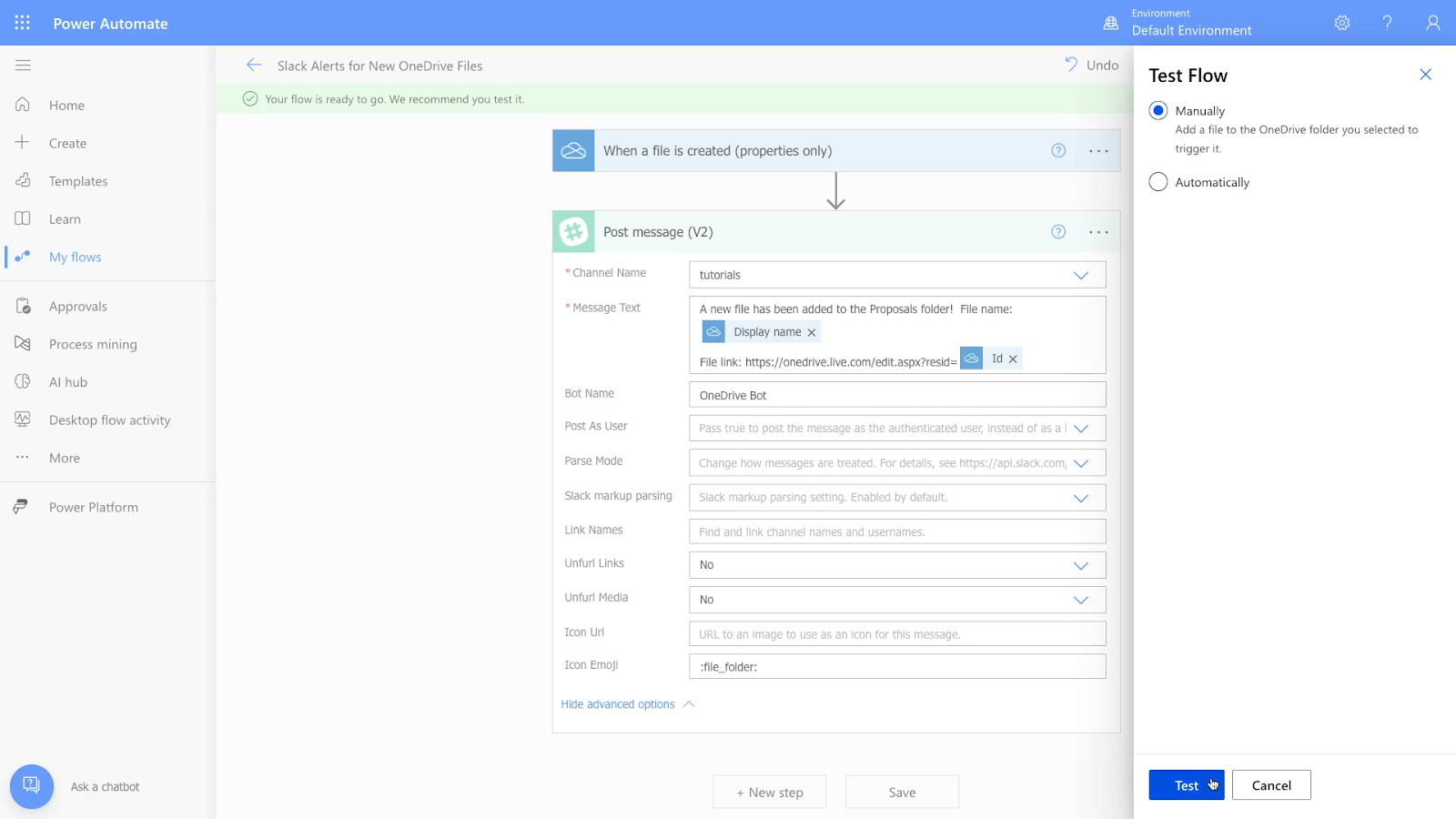Click the Approvals sidebar icon
The image size is (1456, 819).
[23, 306]
